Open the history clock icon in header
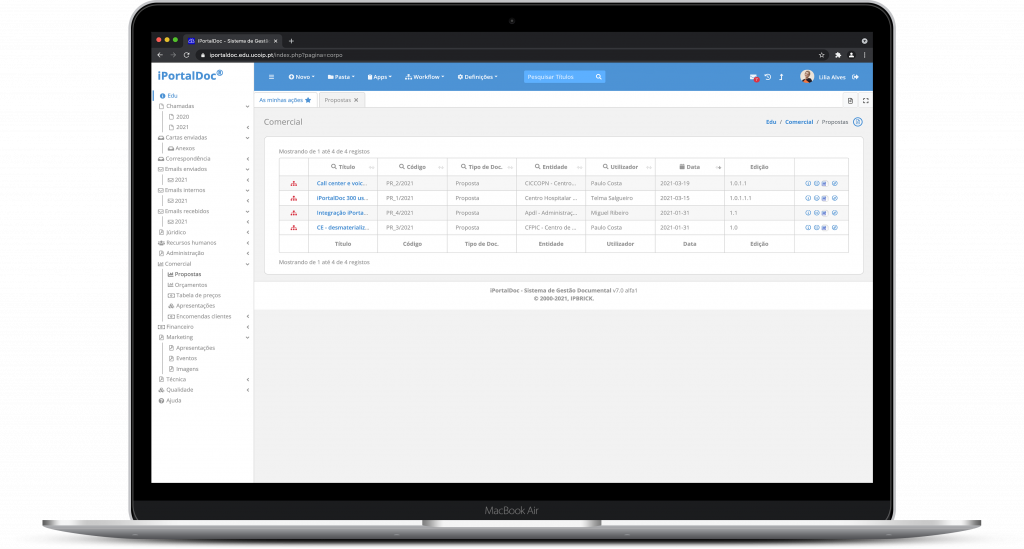Viewport: 1024px width, 549px height. pyautogui.click(x=768, y=77)
